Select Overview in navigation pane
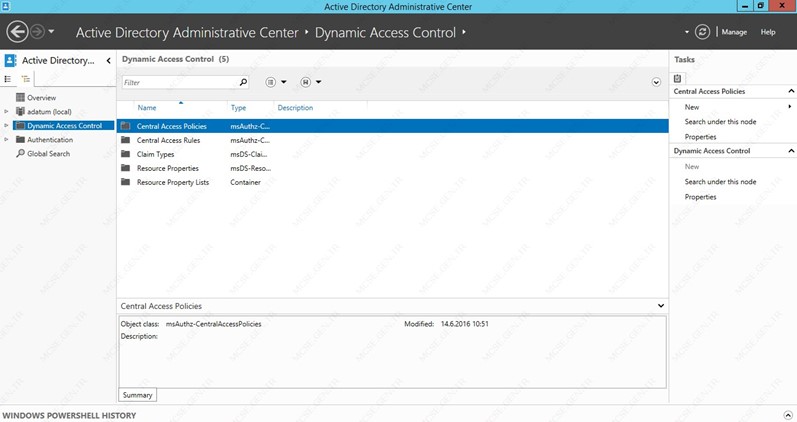This screenshot has width=797, height=422. click(x=41, y=98)
